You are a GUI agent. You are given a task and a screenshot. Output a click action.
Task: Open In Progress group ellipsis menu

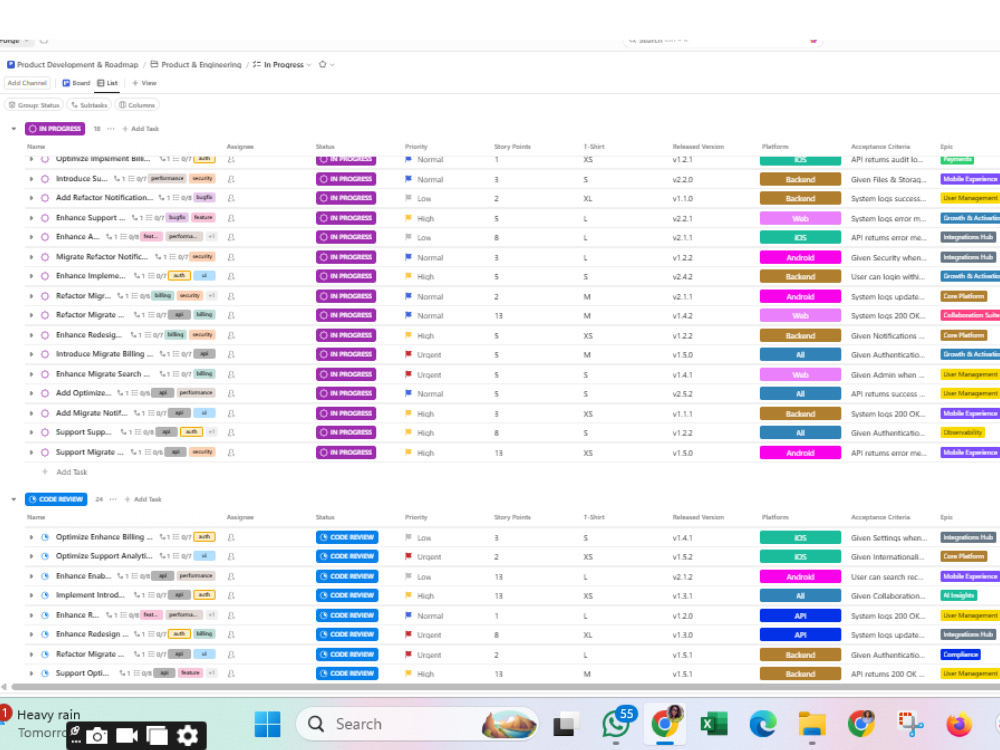click(x=111, y=129)
